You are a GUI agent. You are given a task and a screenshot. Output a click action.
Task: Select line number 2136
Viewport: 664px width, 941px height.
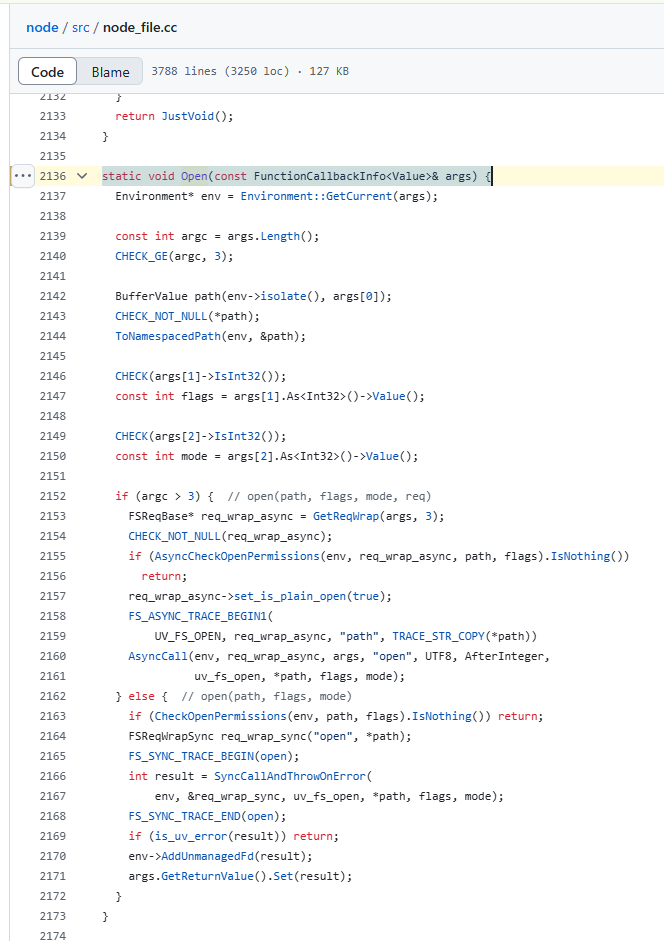tap(53, 176)
